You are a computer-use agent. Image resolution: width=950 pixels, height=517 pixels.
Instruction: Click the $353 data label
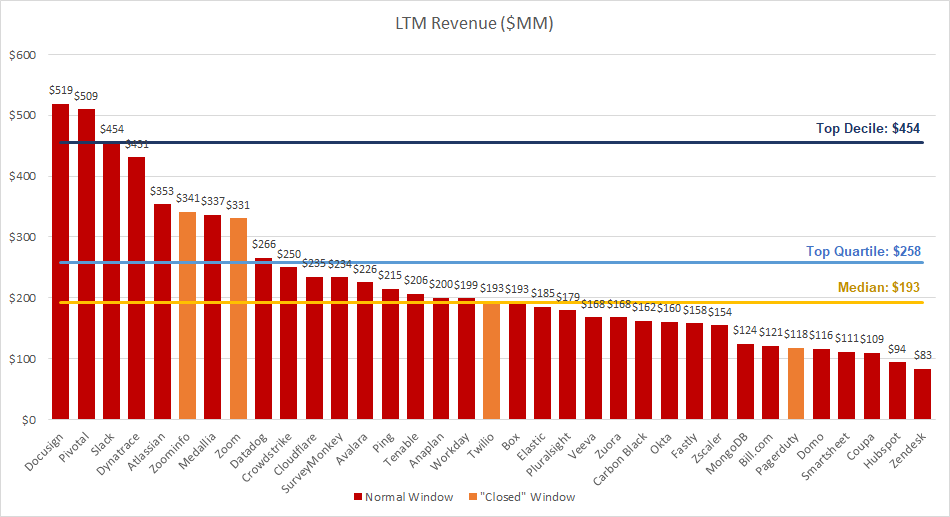click(162, 191)
